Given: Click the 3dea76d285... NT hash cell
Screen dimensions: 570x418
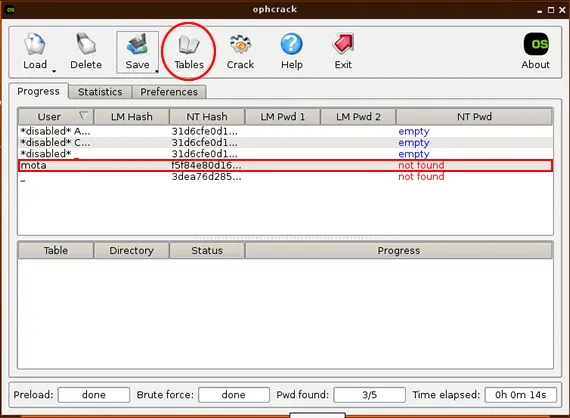Looking at the screenshot, I should pos(206,177).
